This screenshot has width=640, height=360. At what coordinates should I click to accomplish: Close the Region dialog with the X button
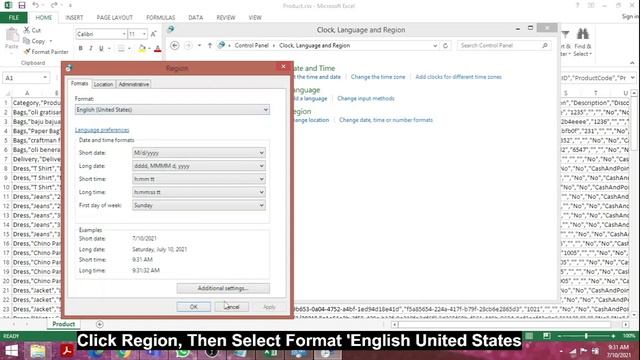283,67
